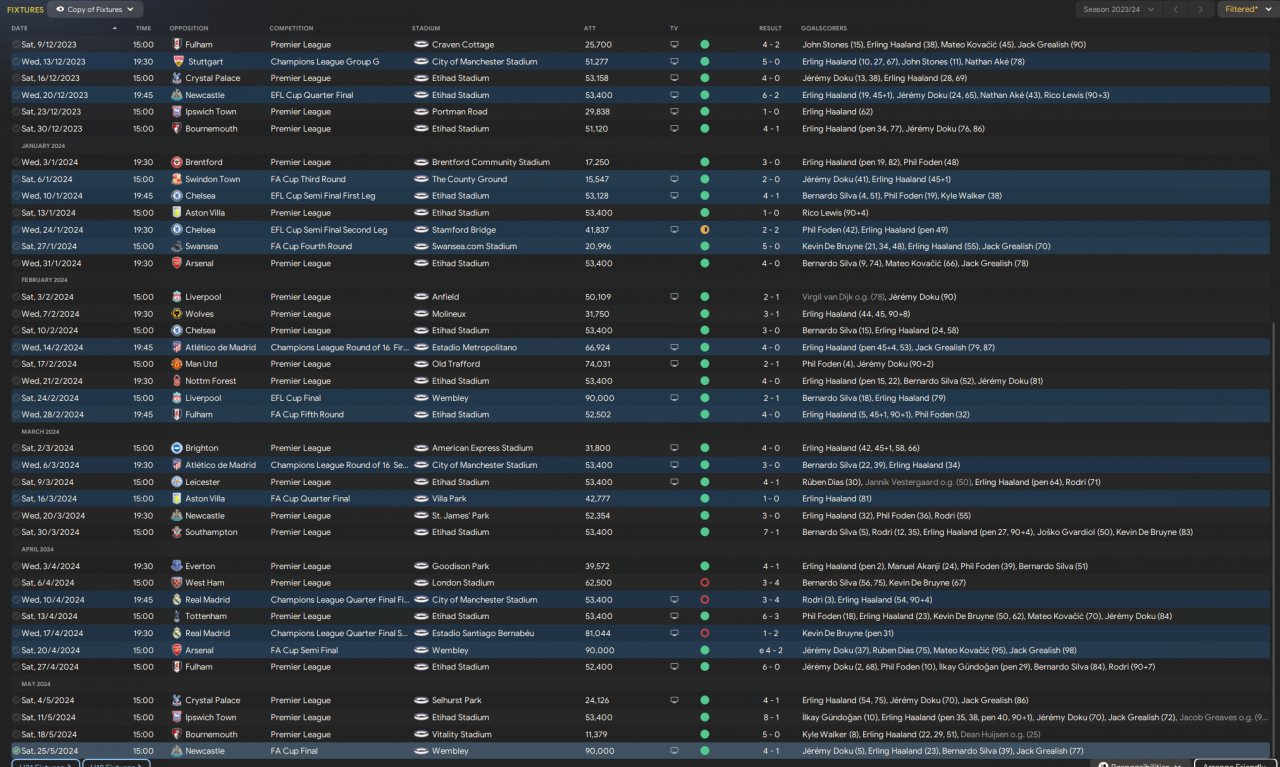1280x767 pixels.
Task: Open the Brentford club badge
Action: coord(177,162)
